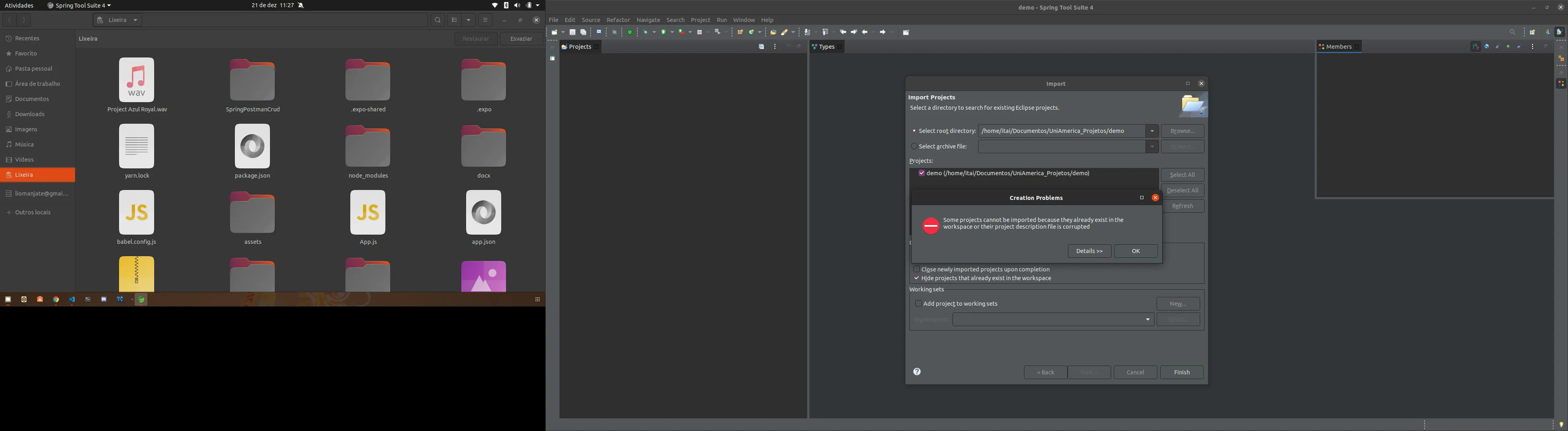
Task: Click the Nautilus search icon
Action: (437, 20)
